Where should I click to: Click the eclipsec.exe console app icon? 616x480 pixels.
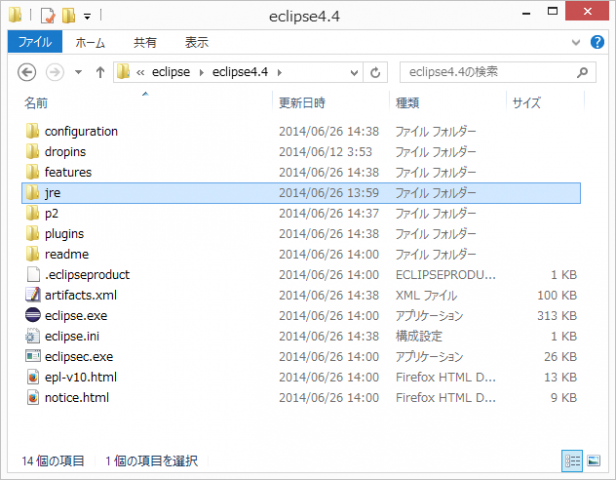[x=33, y=356]
